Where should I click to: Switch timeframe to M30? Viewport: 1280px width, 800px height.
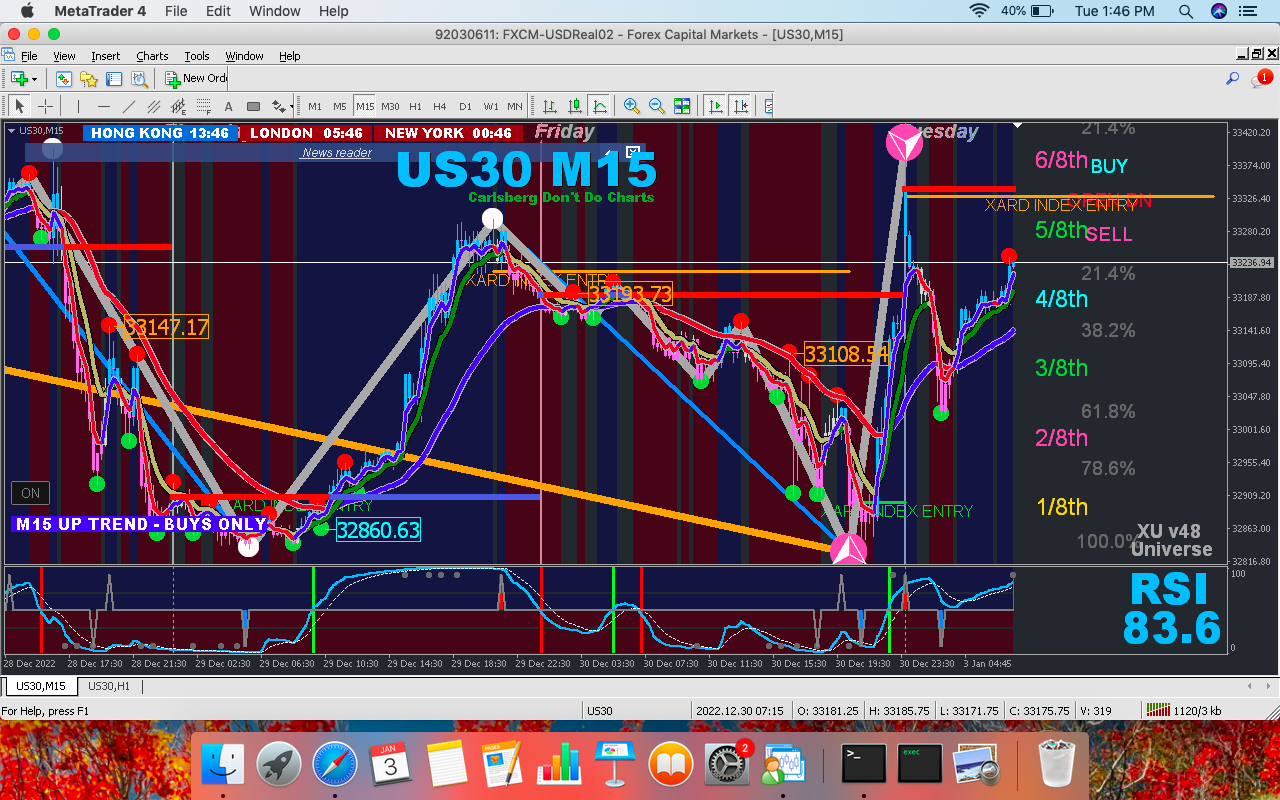click(390, 106)
